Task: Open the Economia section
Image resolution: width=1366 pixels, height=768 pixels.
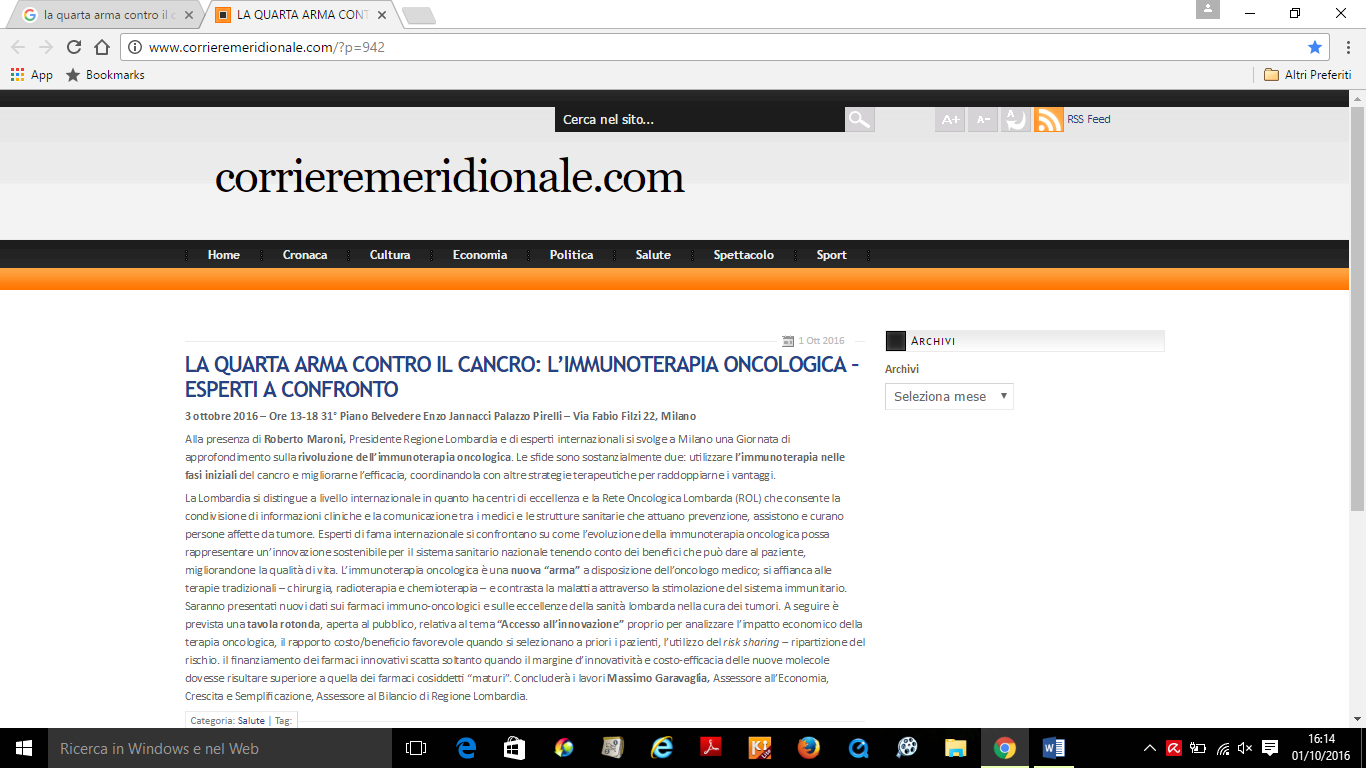Action: tap(480, 255)
